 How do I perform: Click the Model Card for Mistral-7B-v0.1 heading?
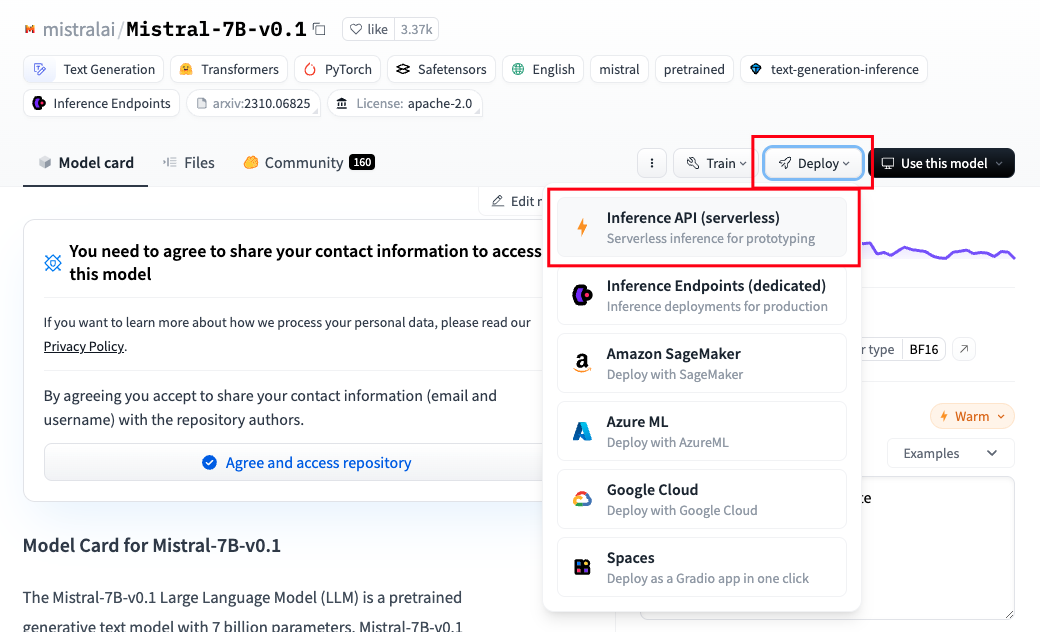point(152,546)
